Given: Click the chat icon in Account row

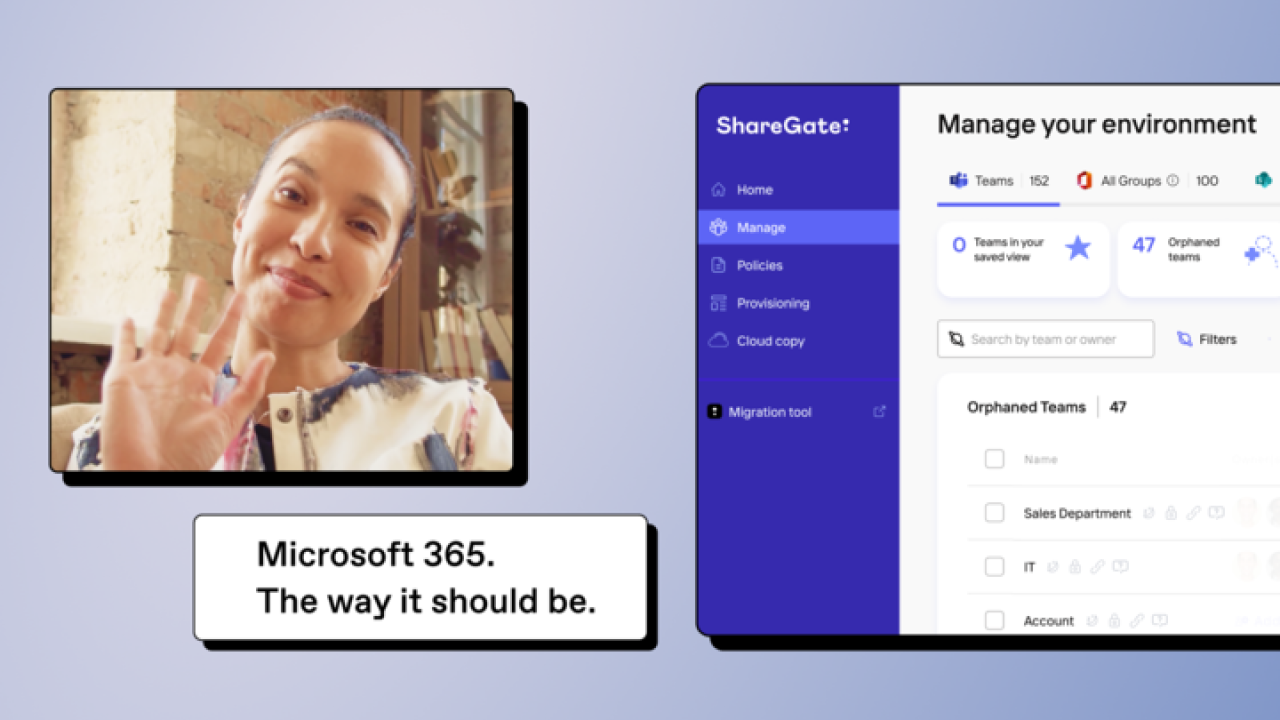Looking at the screenshot, I should point(1159,621).
